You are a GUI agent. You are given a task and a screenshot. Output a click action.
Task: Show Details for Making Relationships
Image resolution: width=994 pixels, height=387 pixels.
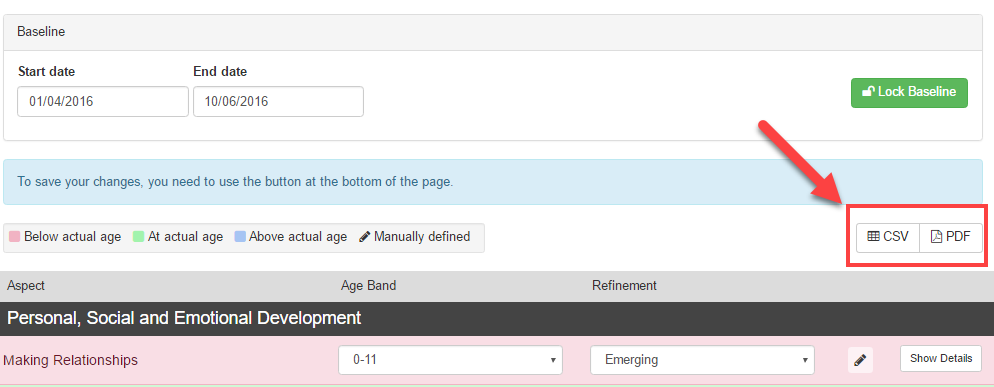[941, 358]
